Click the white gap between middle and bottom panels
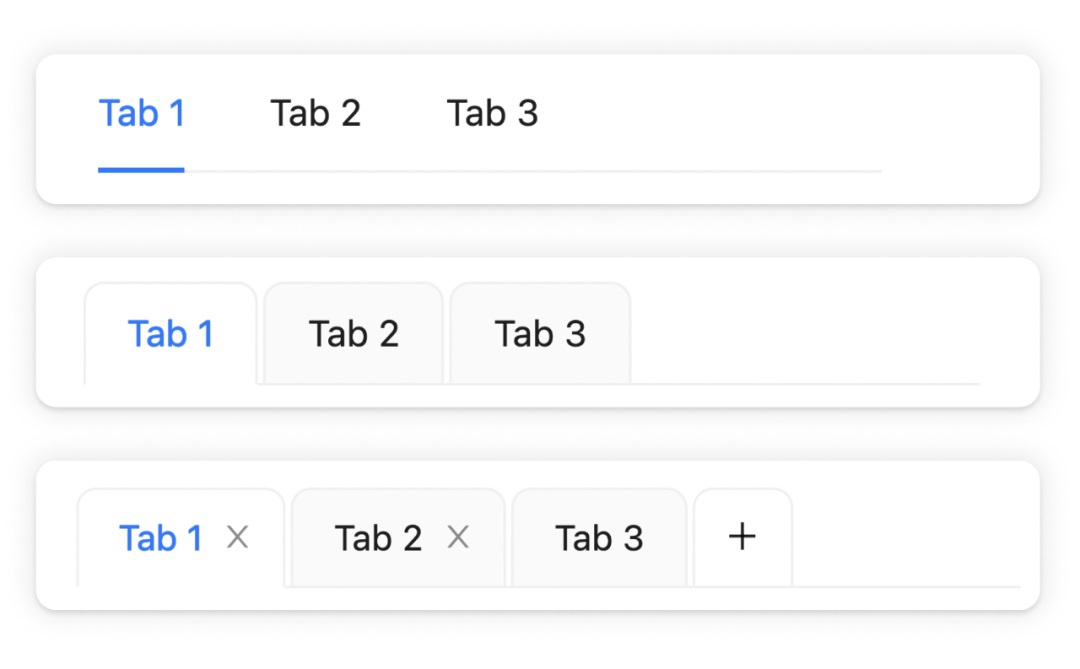Viewport: 1080px width, 669px height. tap(538, 434)
